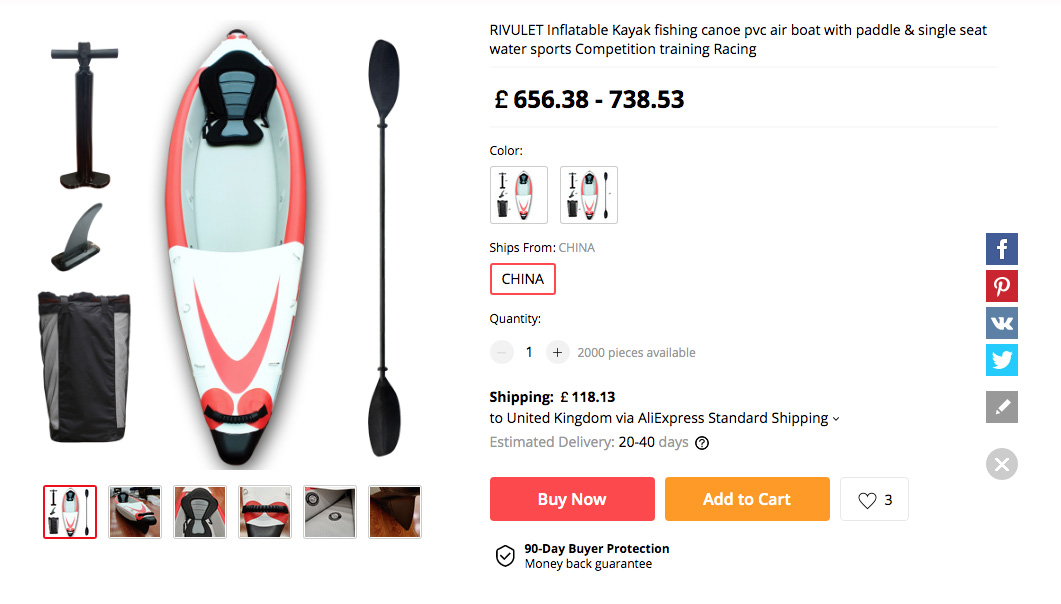Viewport: 1061px width, 604px height.
Task: Expand the AliExpress Standard Shipping dropdown
Action: (836, 419)
